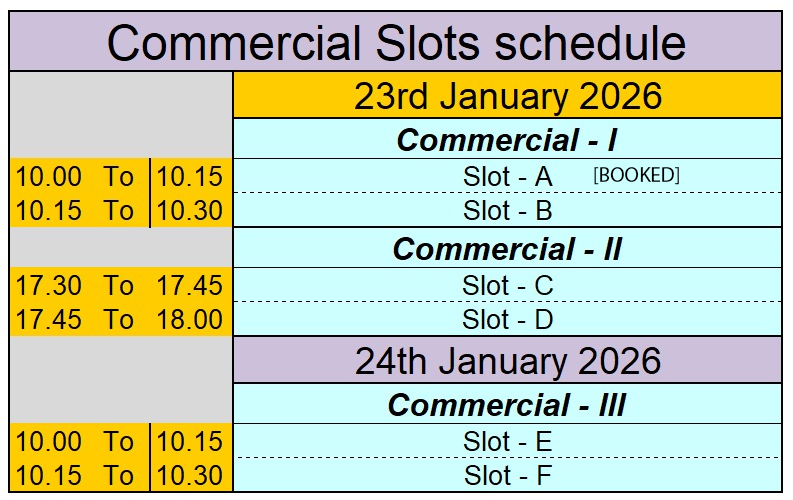Select the 23rd January 2026 header
Viewport: 793px width, 500px height.
tap(507, 96)
